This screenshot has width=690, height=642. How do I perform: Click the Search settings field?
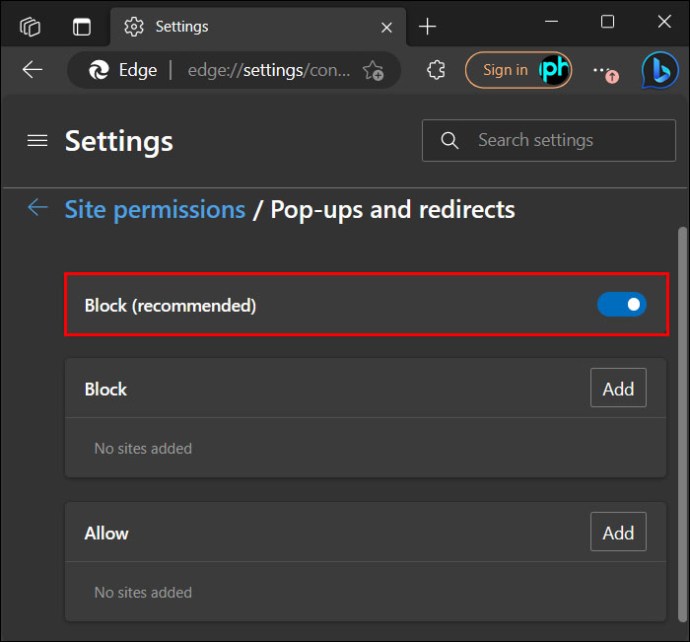coord(549,140)
